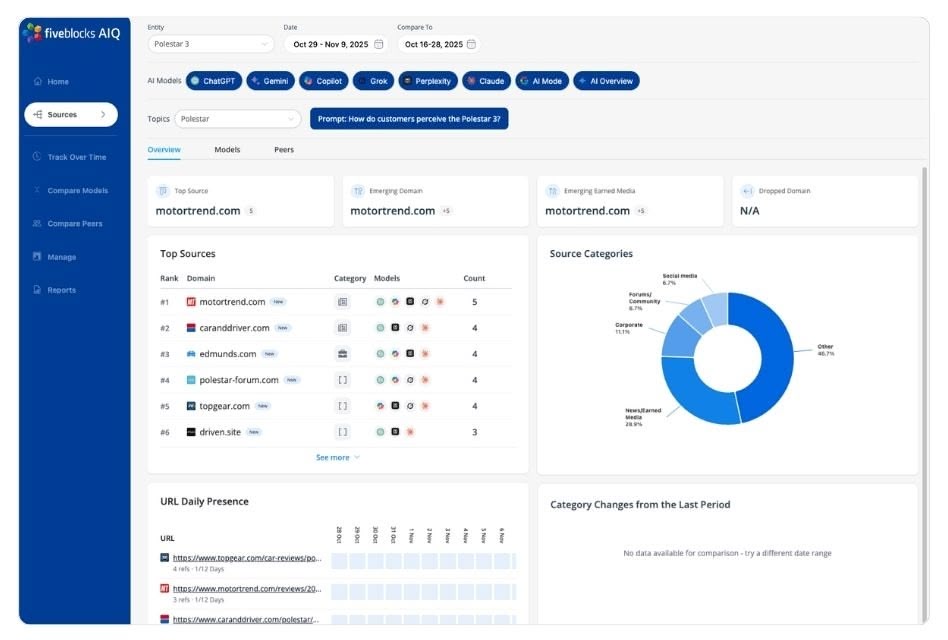Click the Manage sidebar icon
Screen dimensions: 948x640
(37, 257)
